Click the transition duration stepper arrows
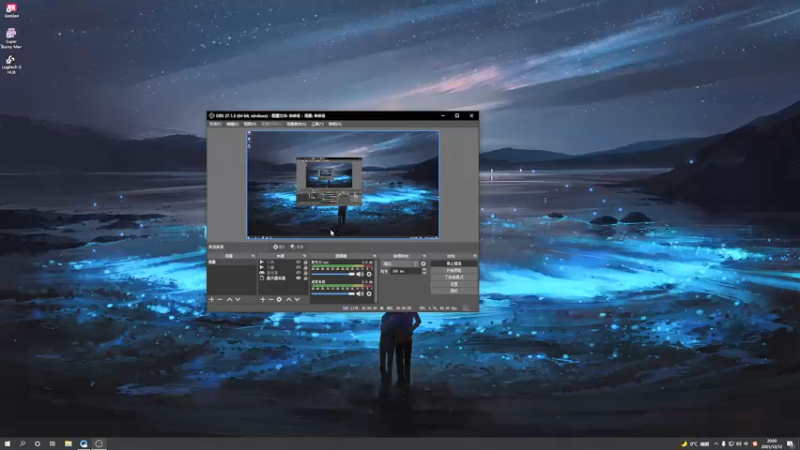This screenshot has width=800, height=450. click(424, 271)
